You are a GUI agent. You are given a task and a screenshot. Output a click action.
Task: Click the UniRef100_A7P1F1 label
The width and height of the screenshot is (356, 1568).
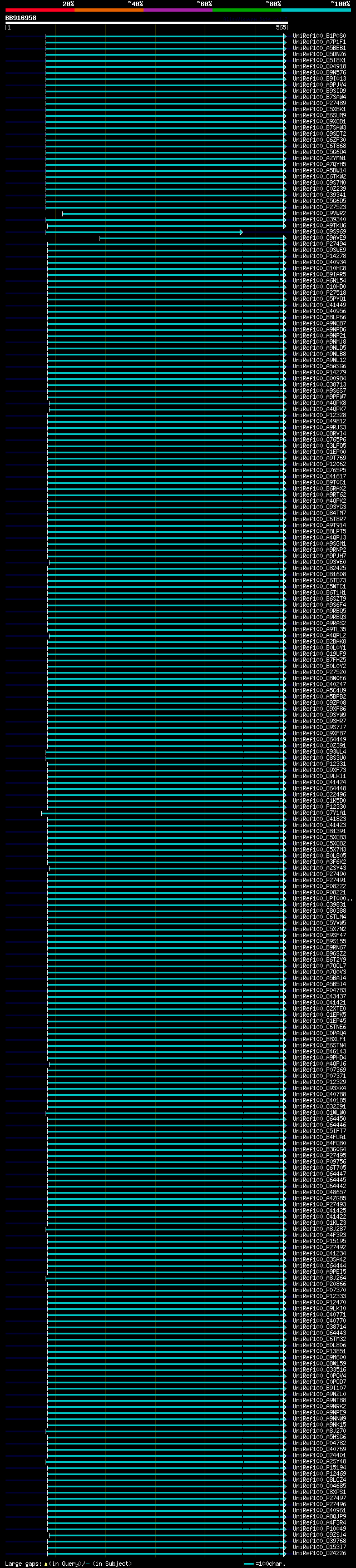[x=319, y=42]
